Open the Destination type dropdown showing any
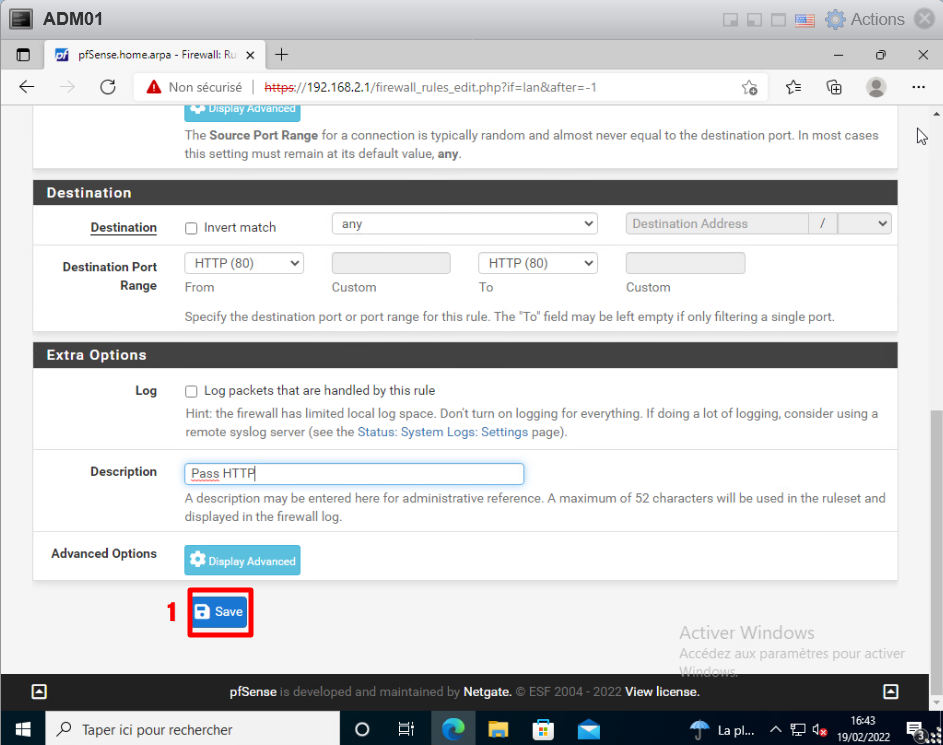This screenshot has height=745, width=943. tap(464, 224)
